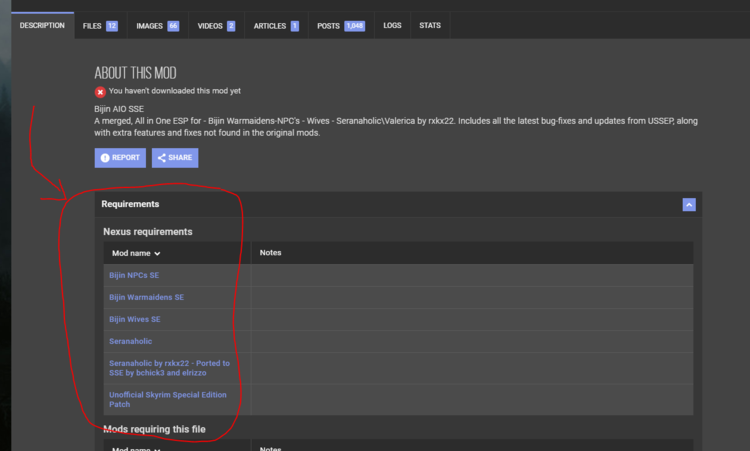Open the Logs tab
The image size is (750, 451).
(392, 25)
